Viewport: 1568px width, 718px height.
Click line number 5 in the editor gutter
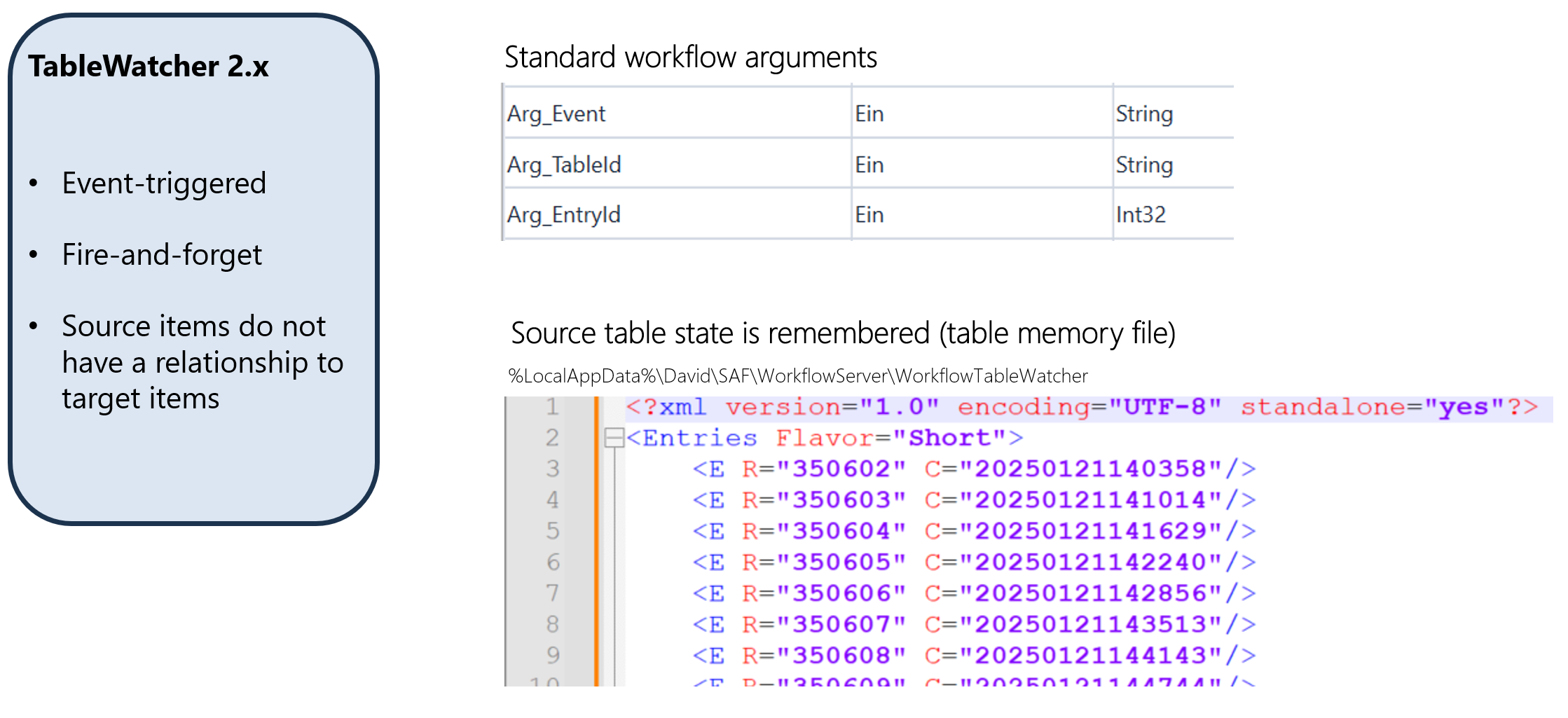(552, 531)
